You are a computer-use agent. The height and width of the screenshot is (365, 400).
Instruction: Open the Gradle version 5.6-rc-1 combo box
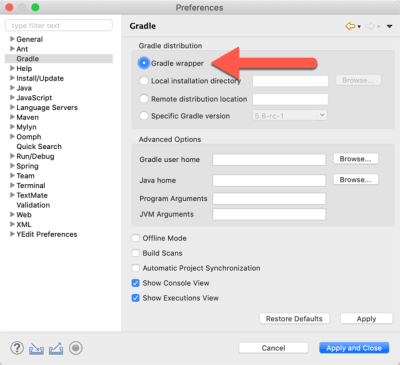[x=290, y=116]
